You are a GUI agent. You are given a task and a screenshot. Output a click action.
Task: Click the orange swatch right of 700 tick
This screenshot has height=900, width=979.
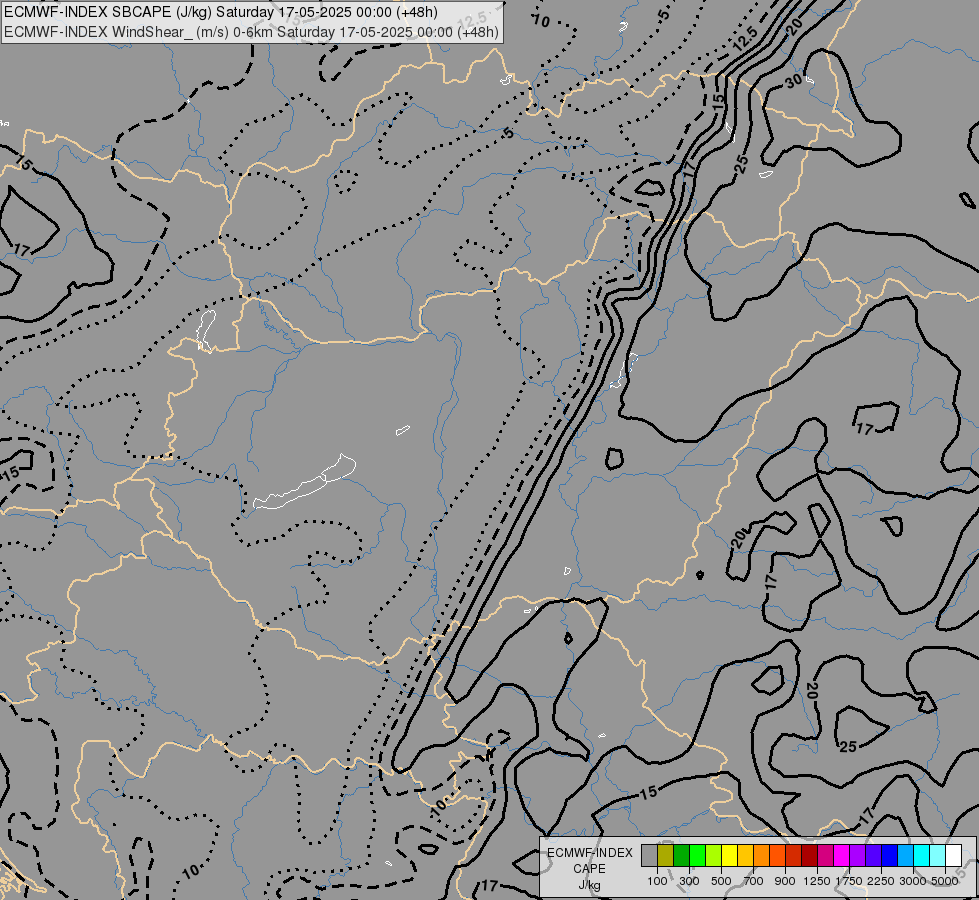(761, 855)
